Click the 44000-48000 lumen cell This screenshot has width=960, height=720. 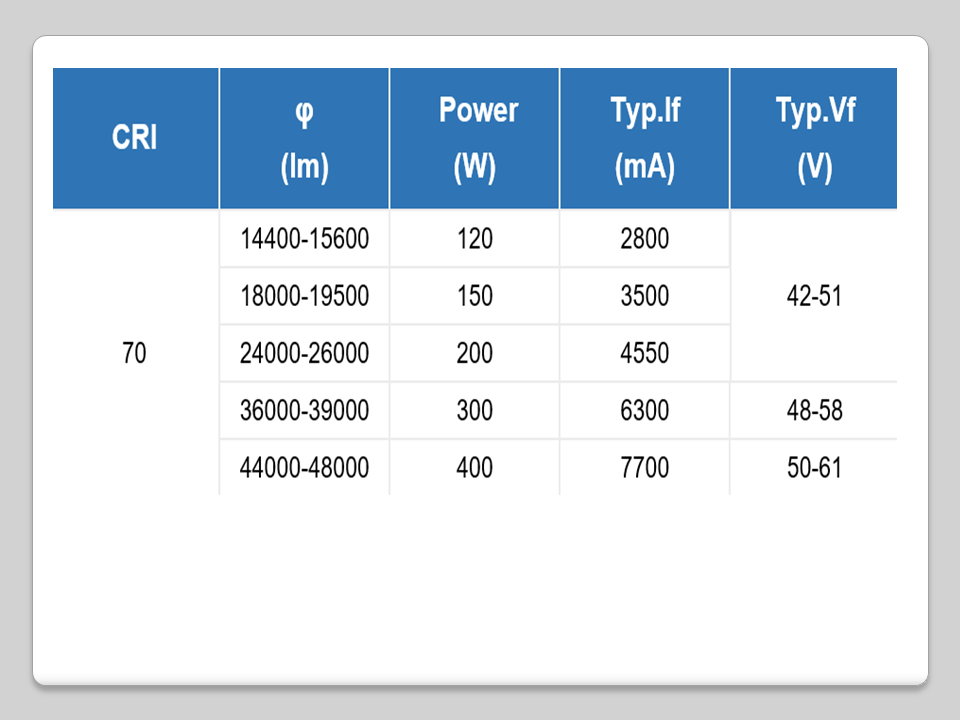coord(304,467)
